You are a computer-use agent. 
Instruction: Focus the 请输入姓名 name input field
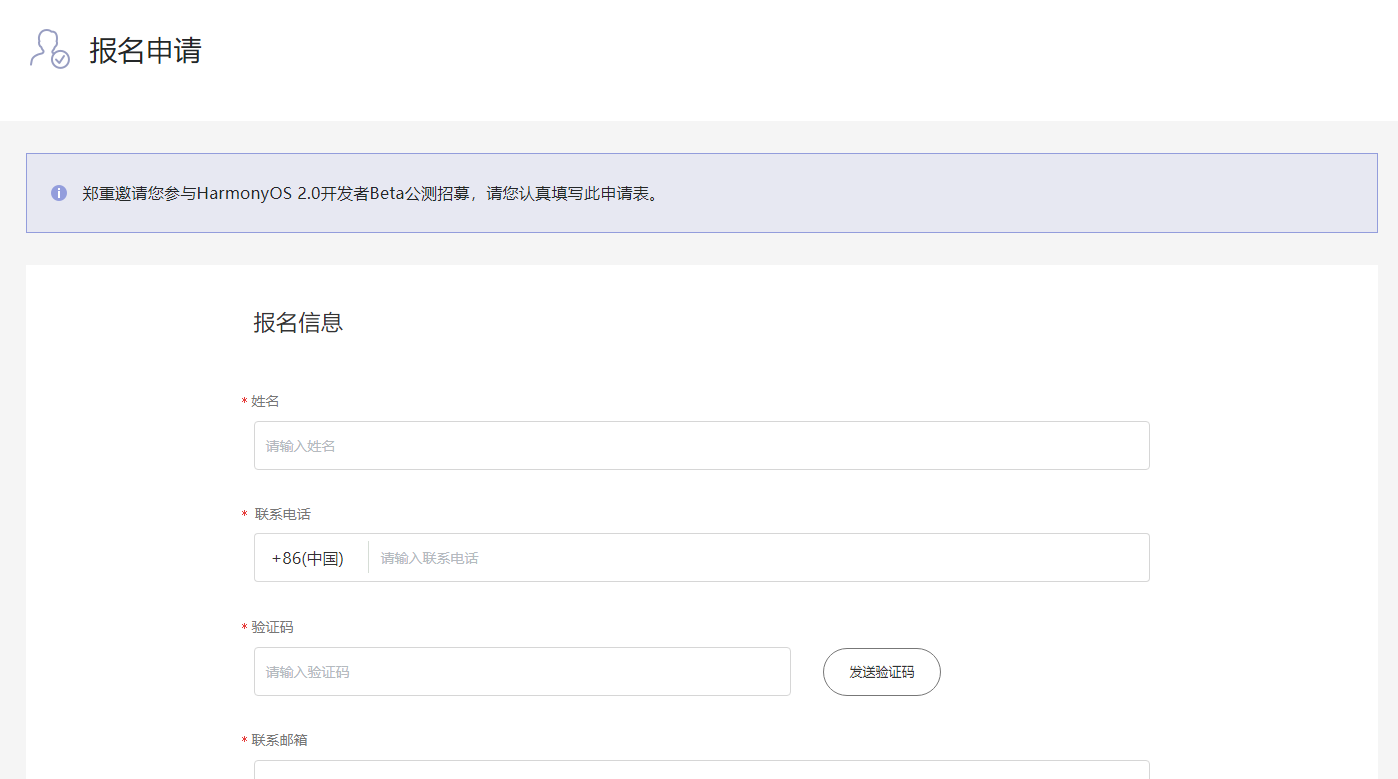(701, 445)
